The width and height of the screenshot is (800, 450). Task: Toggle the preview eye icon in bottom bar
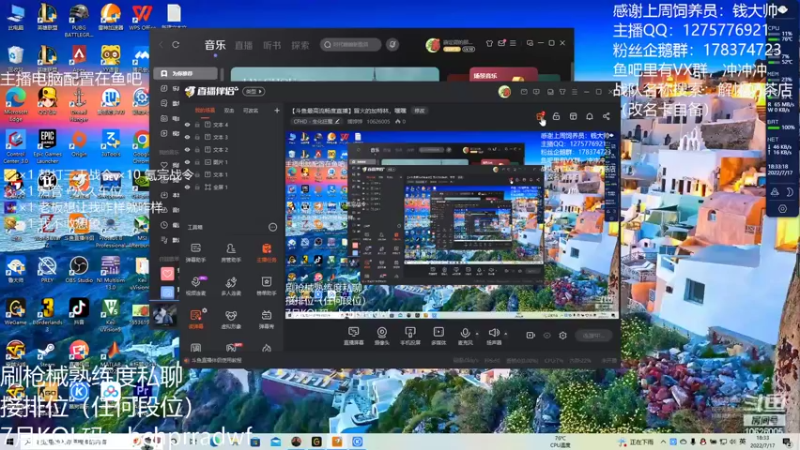546,335
